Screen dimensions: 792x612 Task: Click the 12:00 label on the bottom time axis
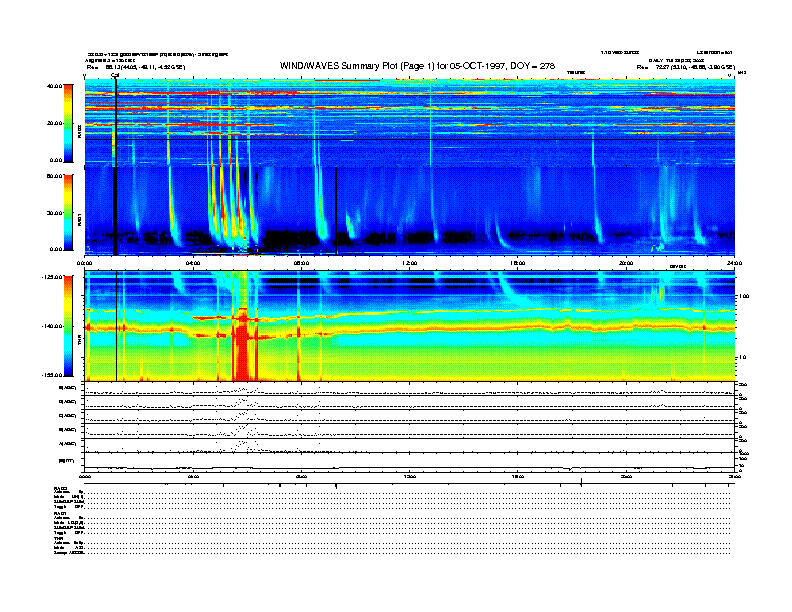410,476
